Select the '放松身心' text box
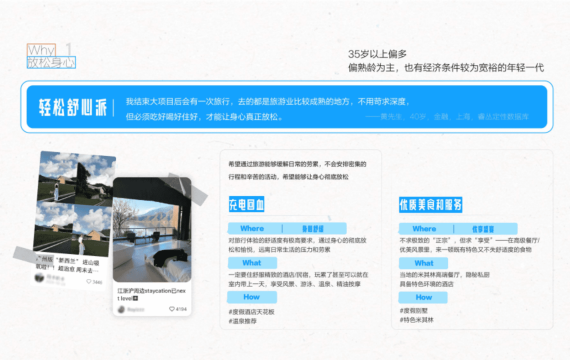570x360 pixels. pyautogui.click(x=51, y=63)
